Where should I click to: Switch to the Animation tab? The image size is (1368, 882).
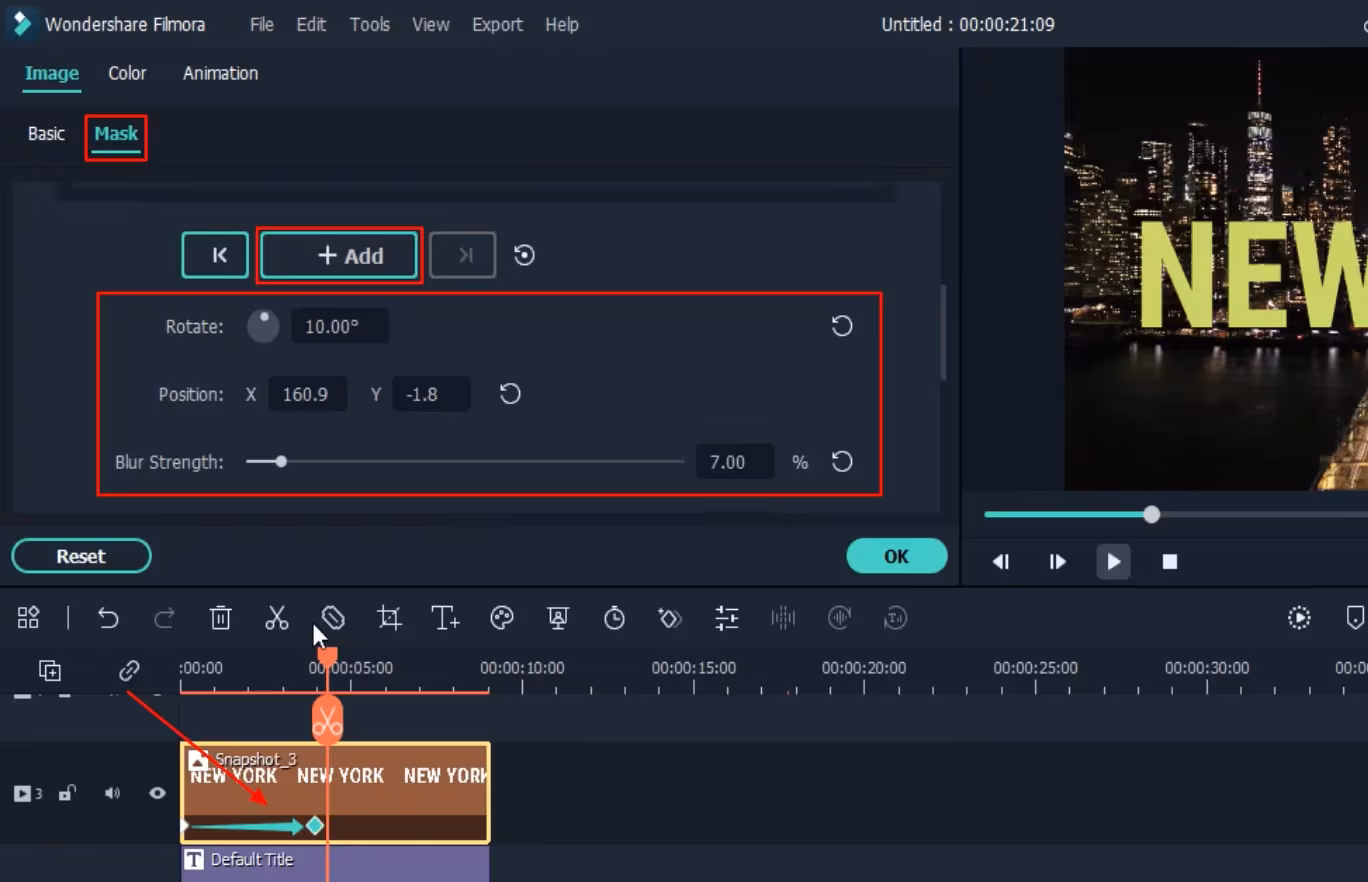(x=220, y=73)
